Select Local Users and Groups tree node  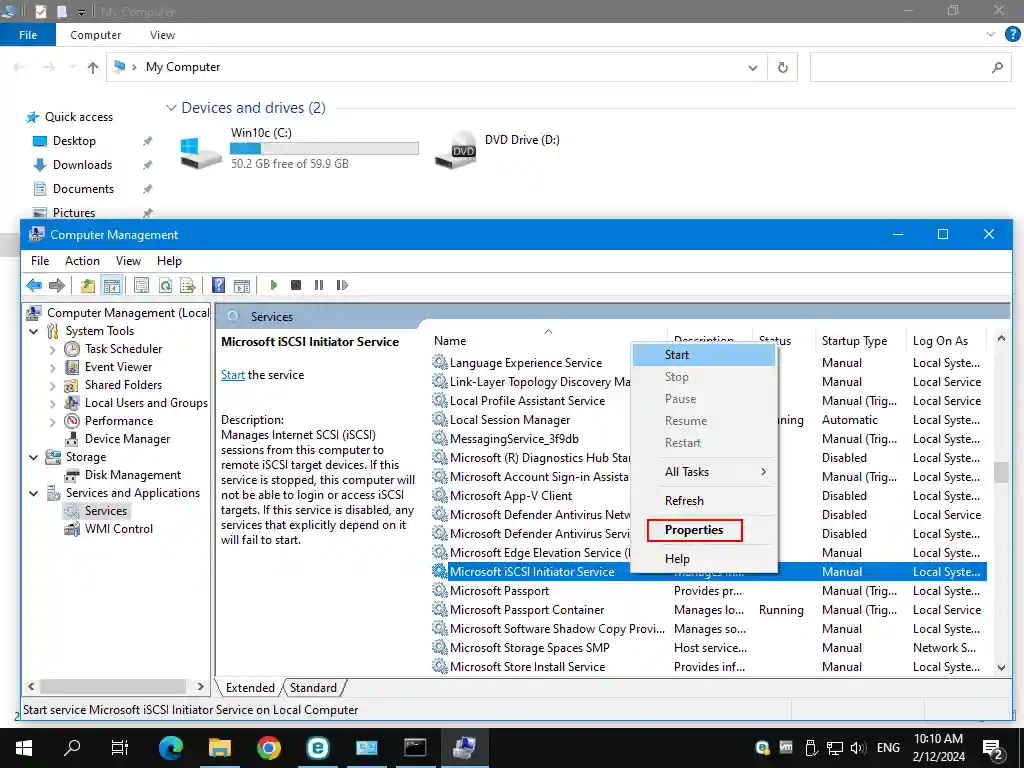tap(146, 403)
